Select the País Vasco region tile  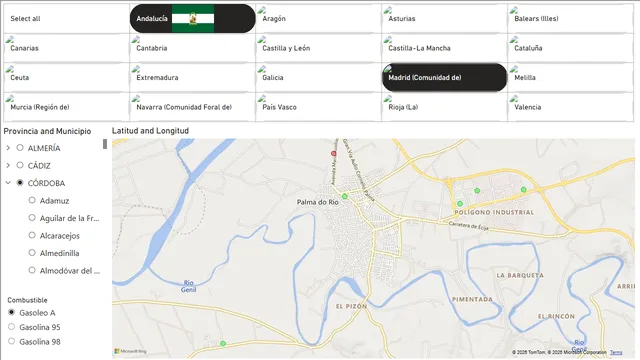(x=318, y=107)
